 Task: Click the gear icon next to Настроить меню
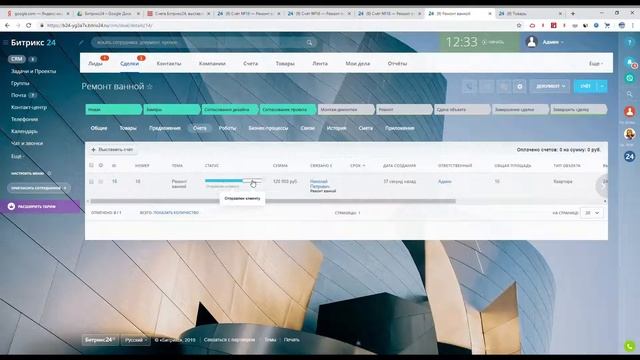coord(49,173)
